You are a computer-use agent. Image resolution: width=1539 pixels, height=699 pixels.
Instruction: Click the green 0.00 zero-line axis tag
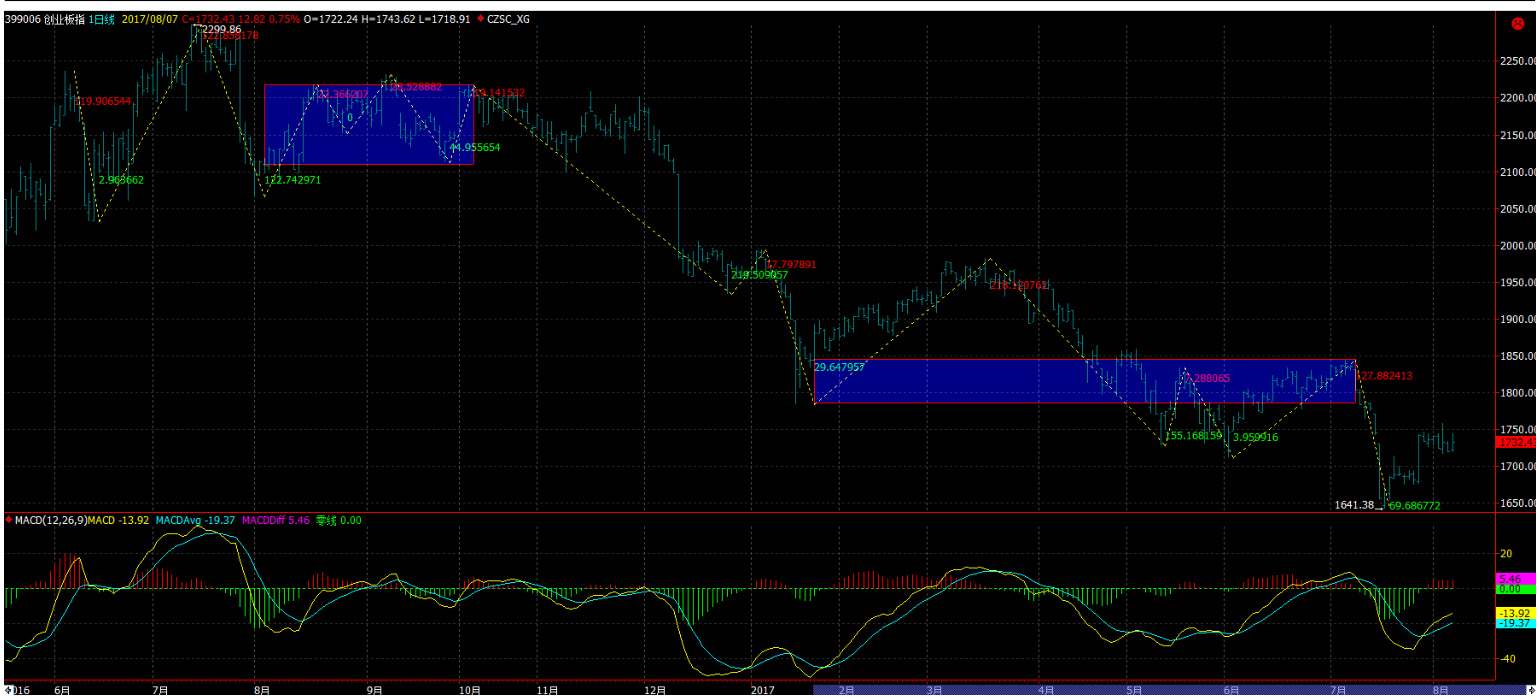(x=1508, y=589)
